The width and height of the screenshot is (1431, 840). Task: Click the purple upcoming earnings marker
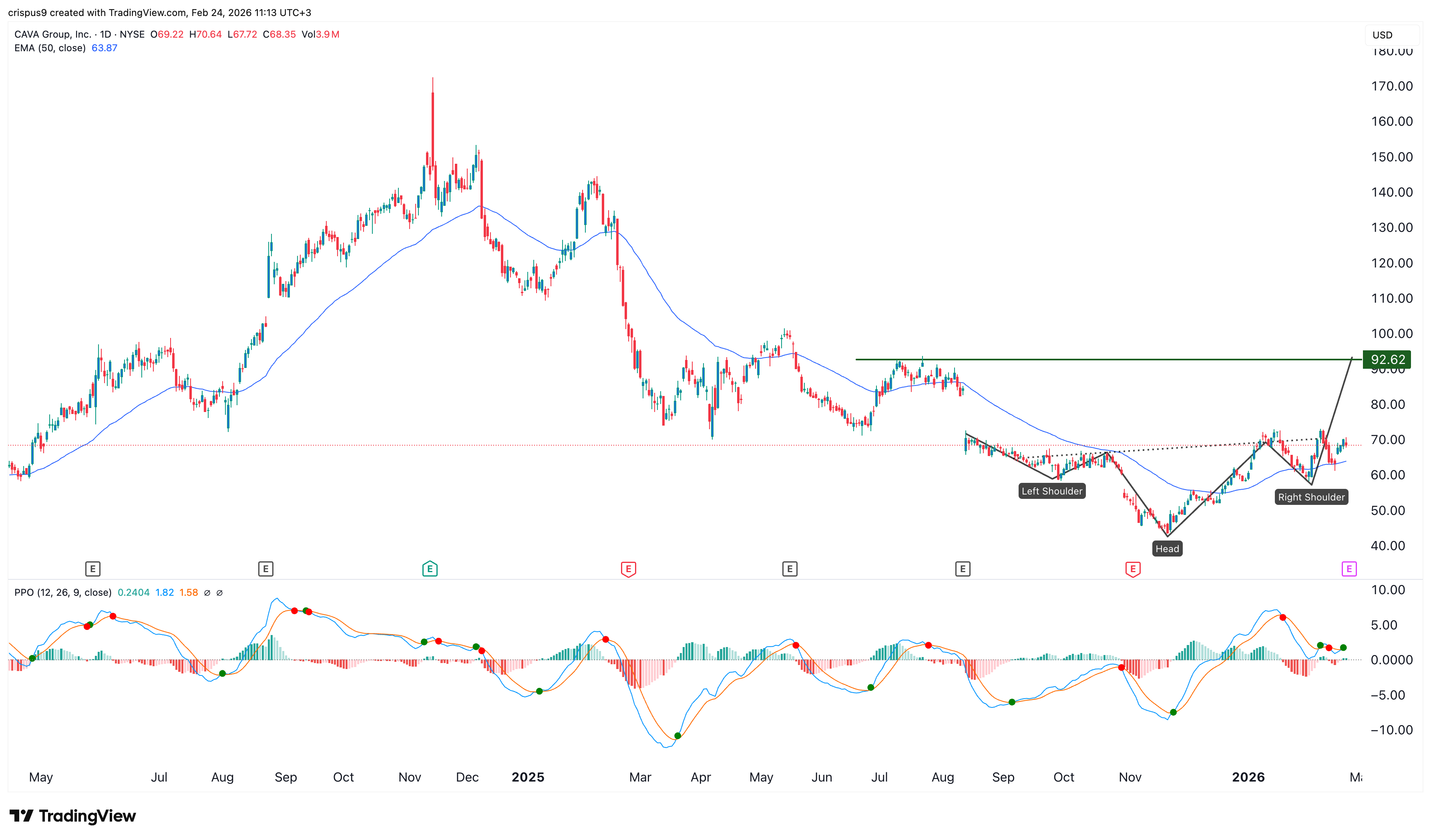1349,569
